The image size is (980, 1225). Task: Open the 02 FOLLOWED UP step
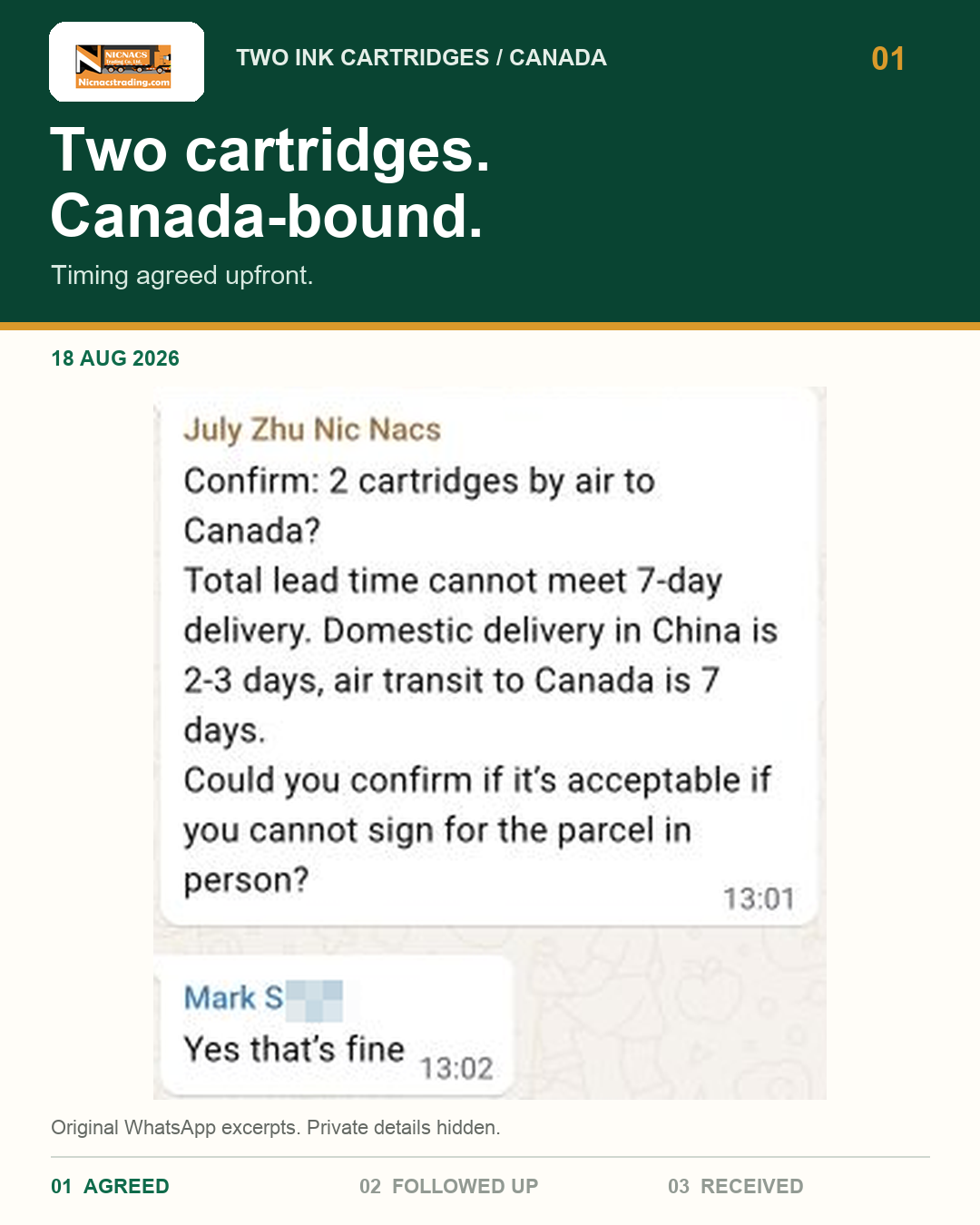(448, 1186)
